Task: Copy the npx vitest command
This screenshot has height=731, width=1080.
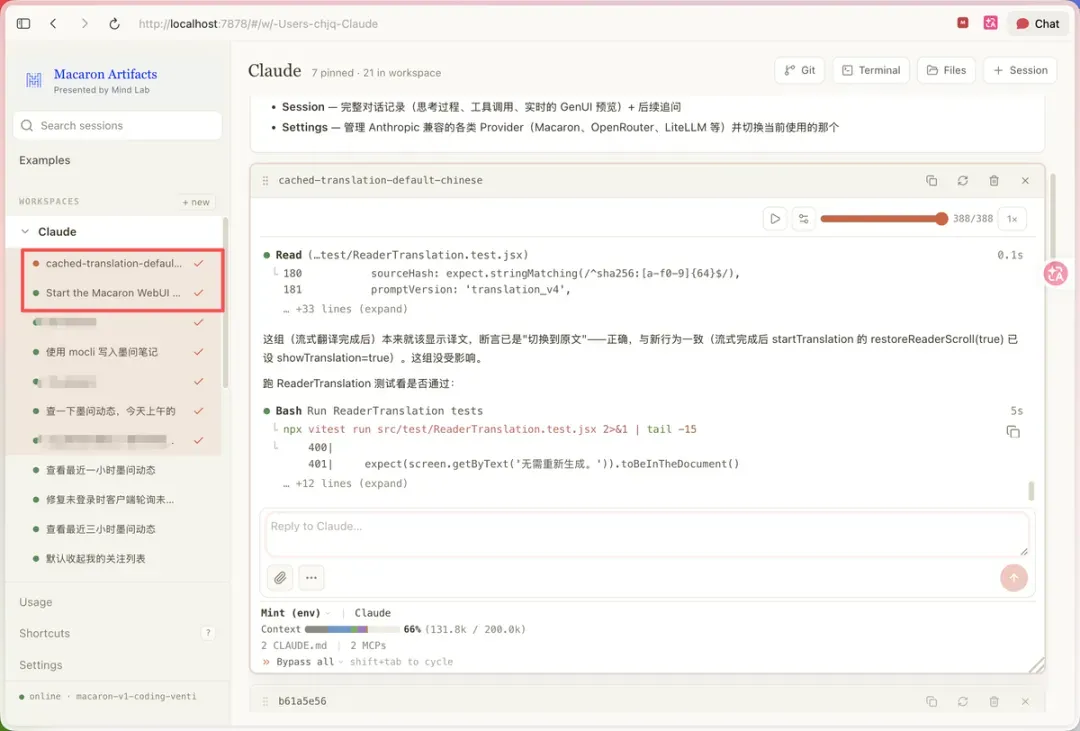Action: pos(1012,432)
